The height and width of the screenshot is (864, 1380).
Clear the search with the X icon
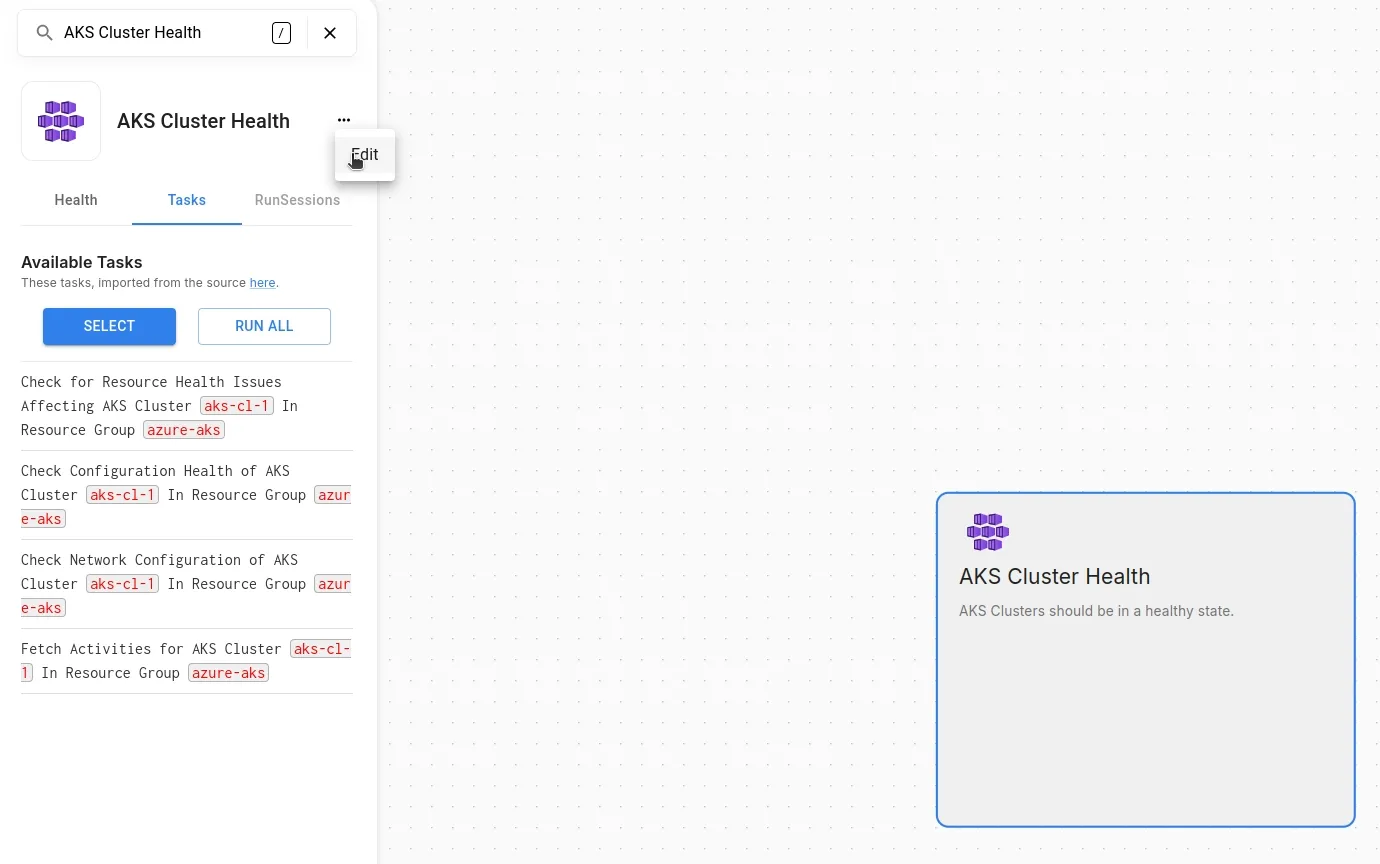click(330, 33)
